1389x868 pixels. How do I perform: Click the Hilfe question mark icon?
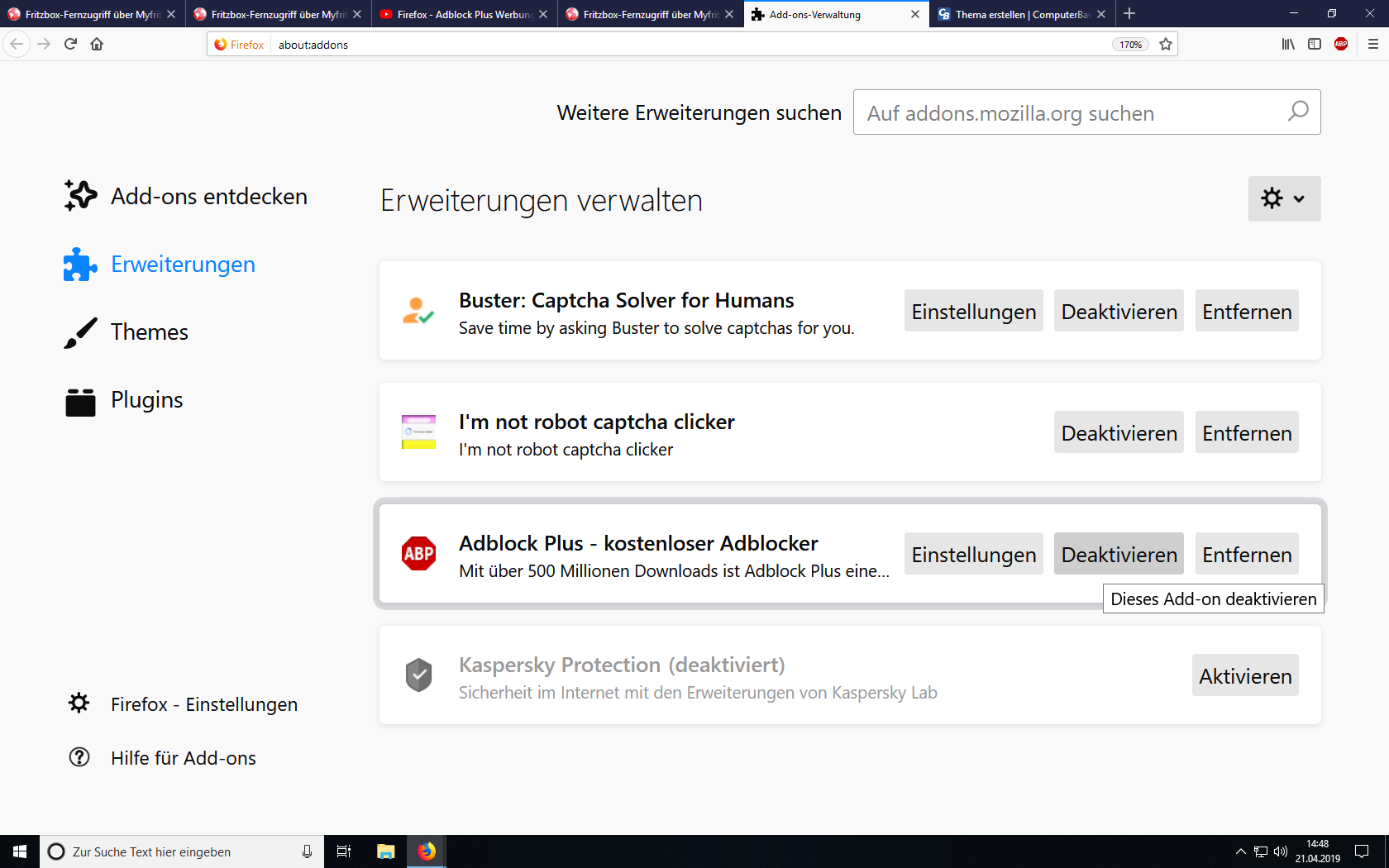tap(79, 757)
